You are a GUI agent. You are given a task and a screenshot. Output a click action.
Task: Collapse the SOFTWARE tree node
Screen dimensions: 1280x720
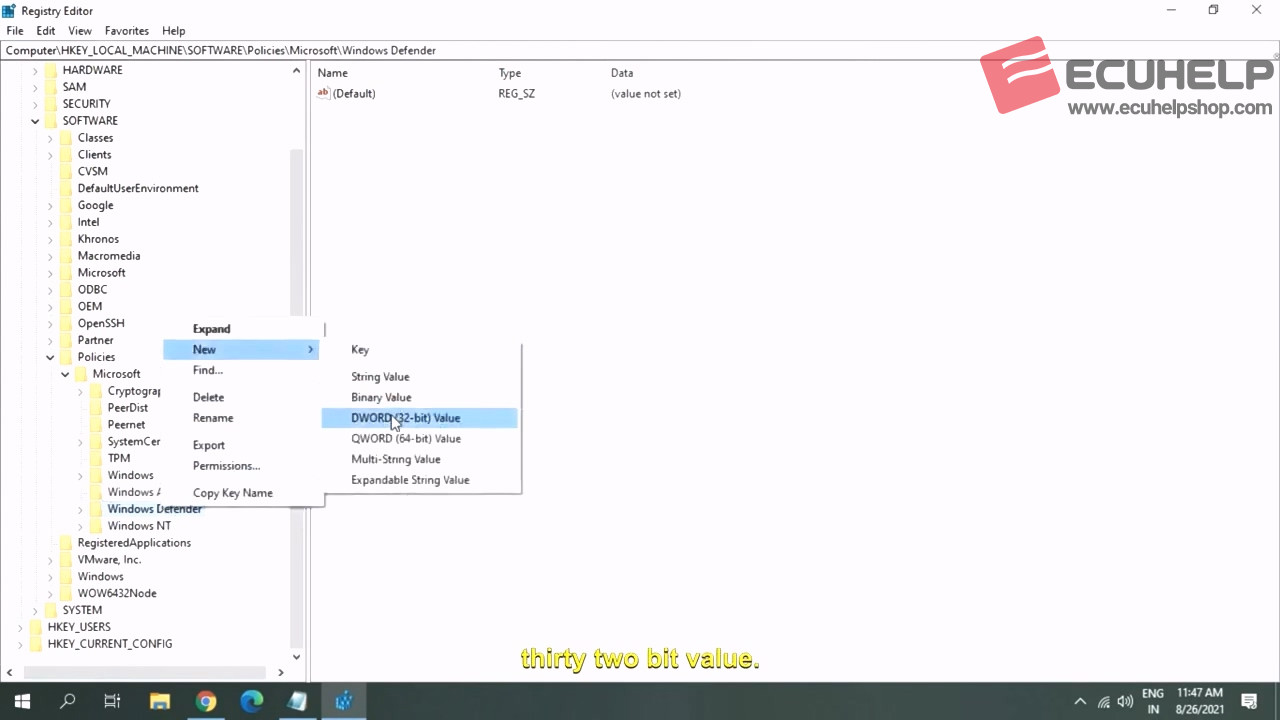point(35,121)
